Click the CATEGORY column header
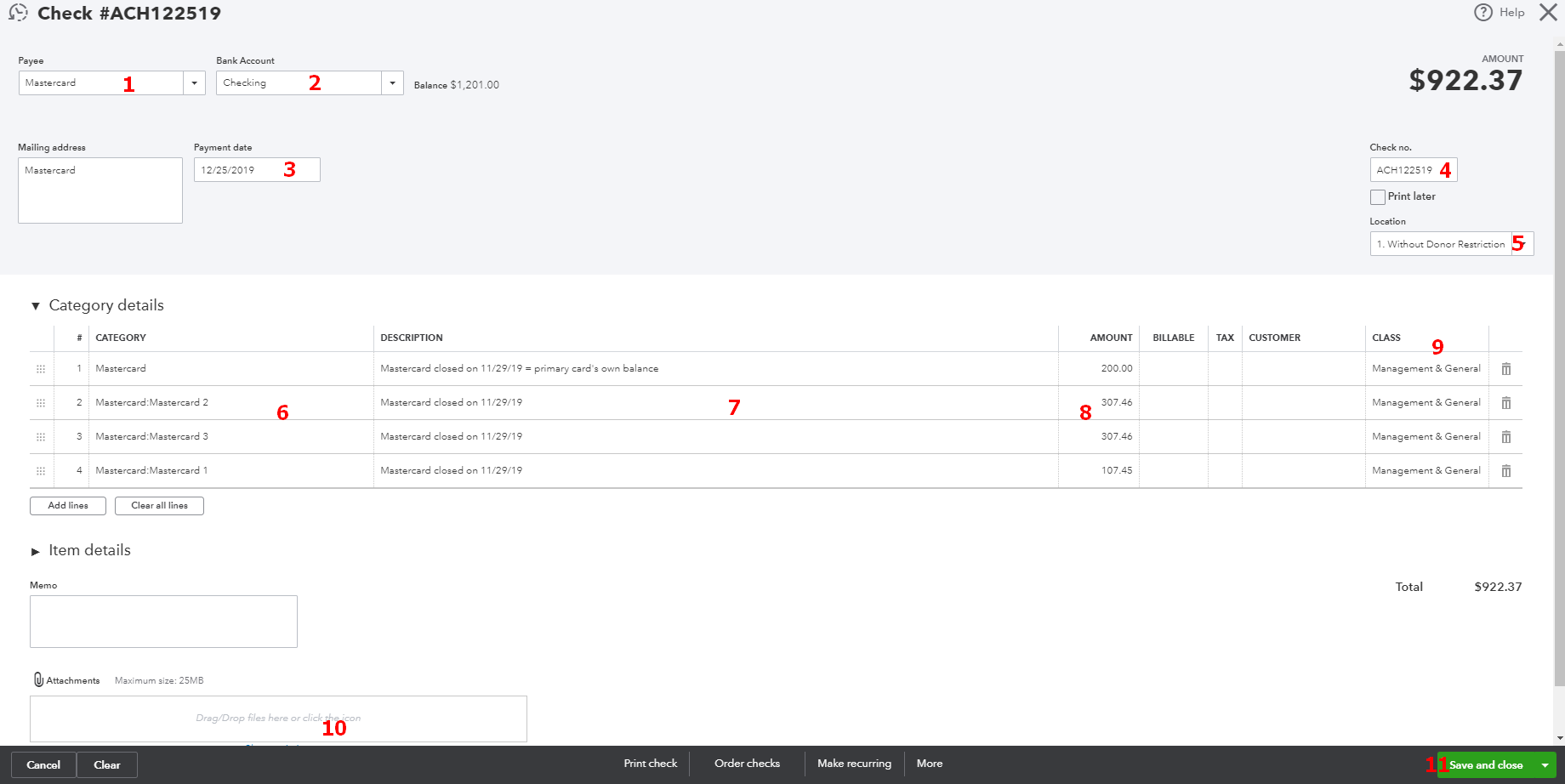The width and height of the screenshot is (1565, 784). (x=121, y=338)
